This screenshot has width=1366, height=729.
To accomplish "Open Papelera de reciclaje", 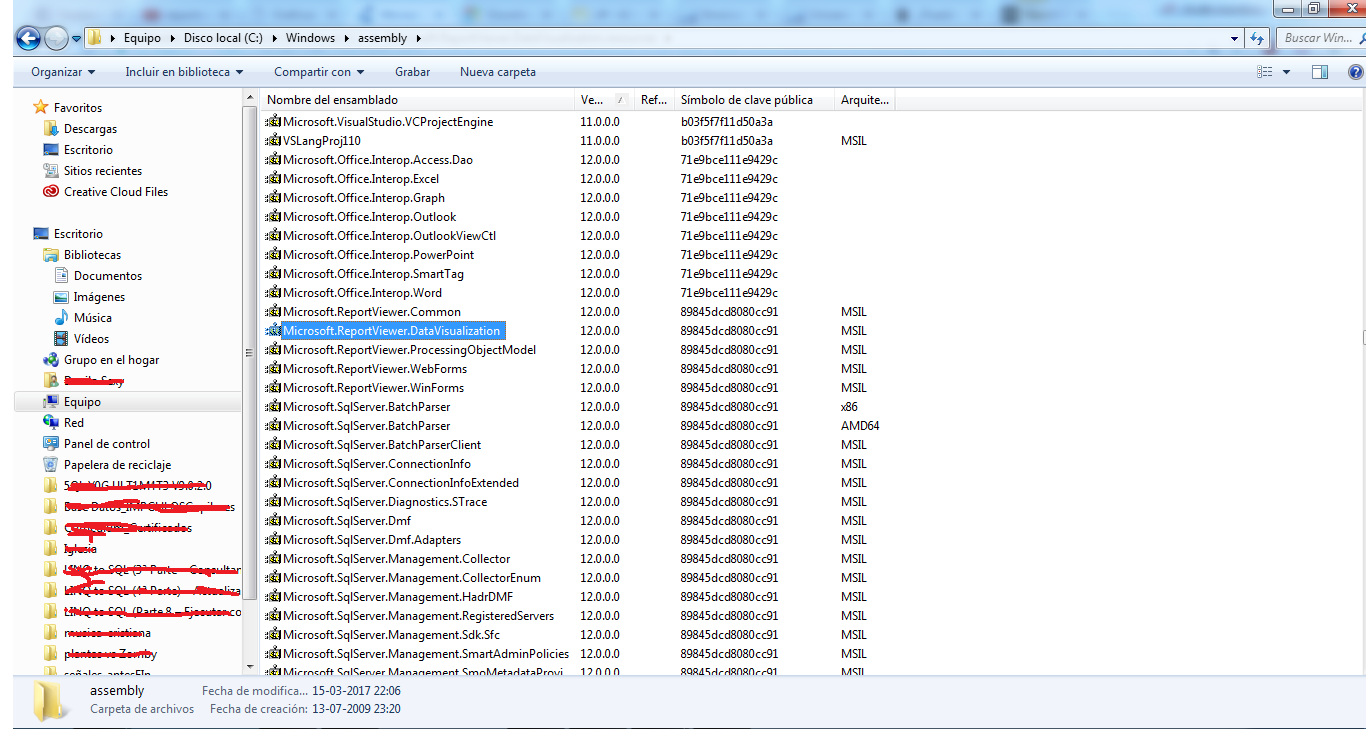I will pyautogui.click(x=117, y=465).
